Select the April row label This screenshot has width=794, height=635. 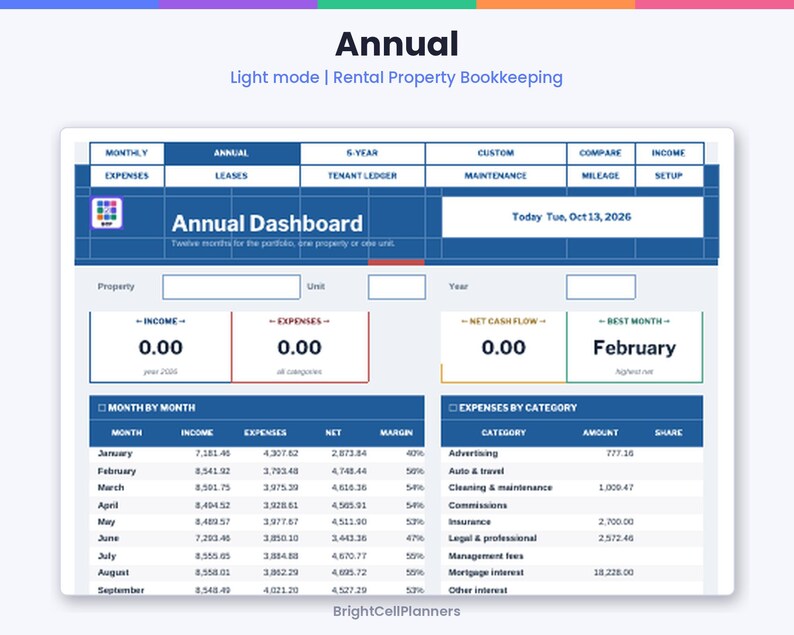pyautogui.click(x=108, y=505)
